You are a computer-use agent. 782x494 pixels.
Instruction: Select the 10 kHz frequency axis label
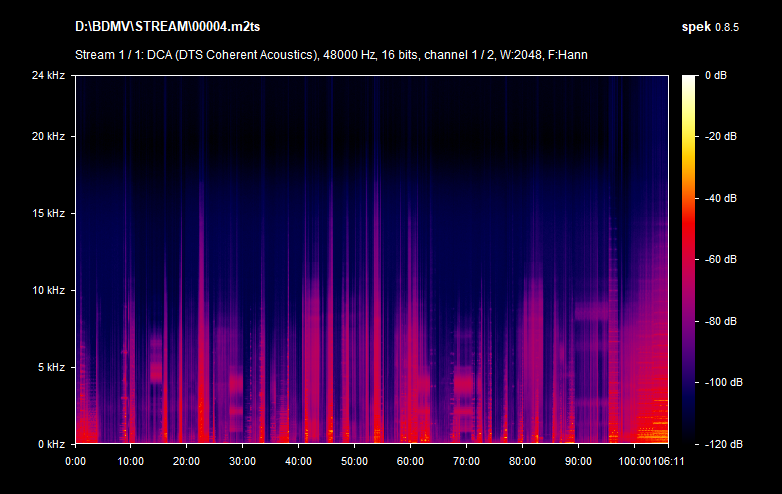click(x=48, y=290)
